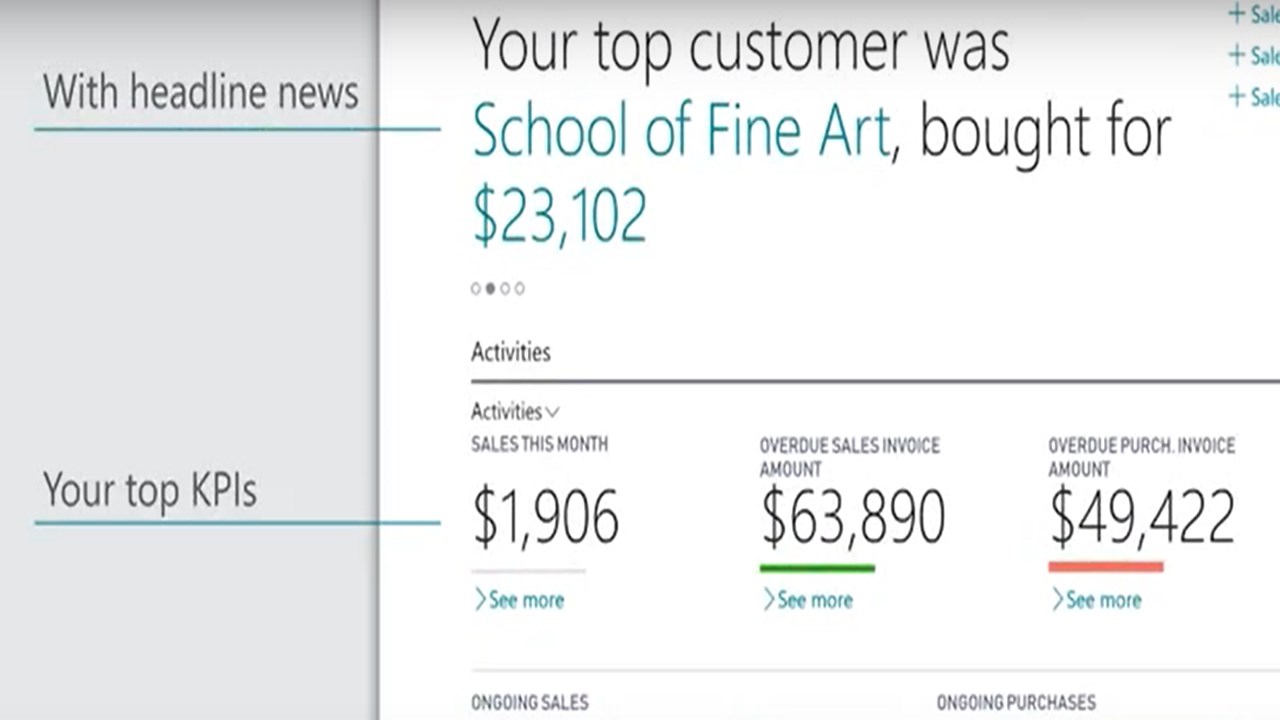This screenshot has height=720, width=1280.
Task: Click the chevron beside See more under $49,422
Action: [1057, 600]
